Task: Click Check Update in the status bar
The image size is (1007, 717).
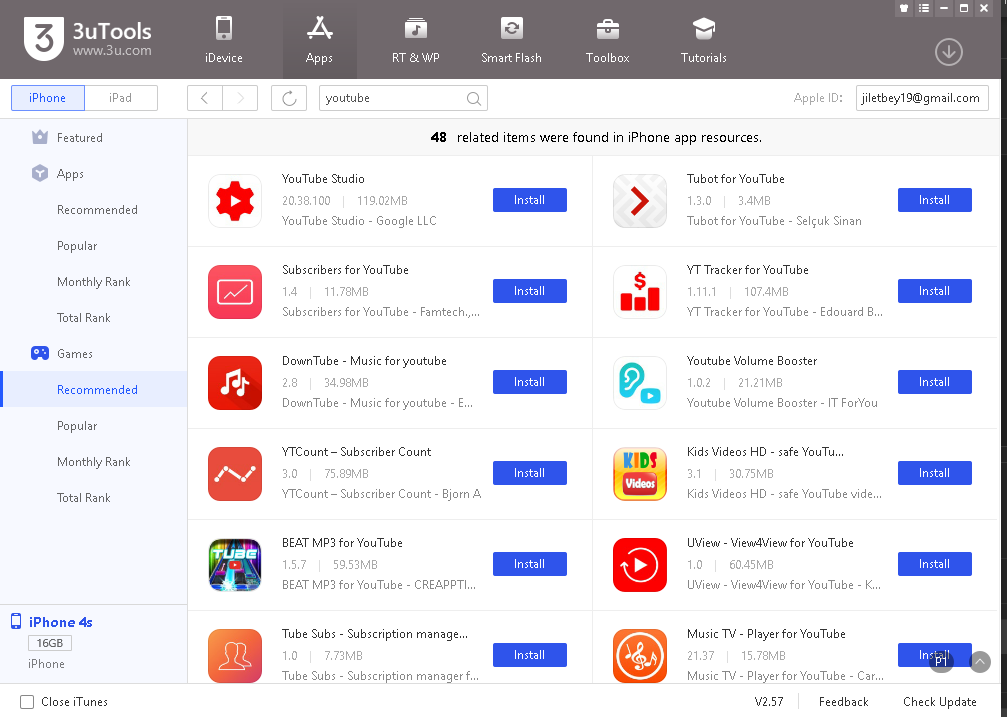Action: 940,702
